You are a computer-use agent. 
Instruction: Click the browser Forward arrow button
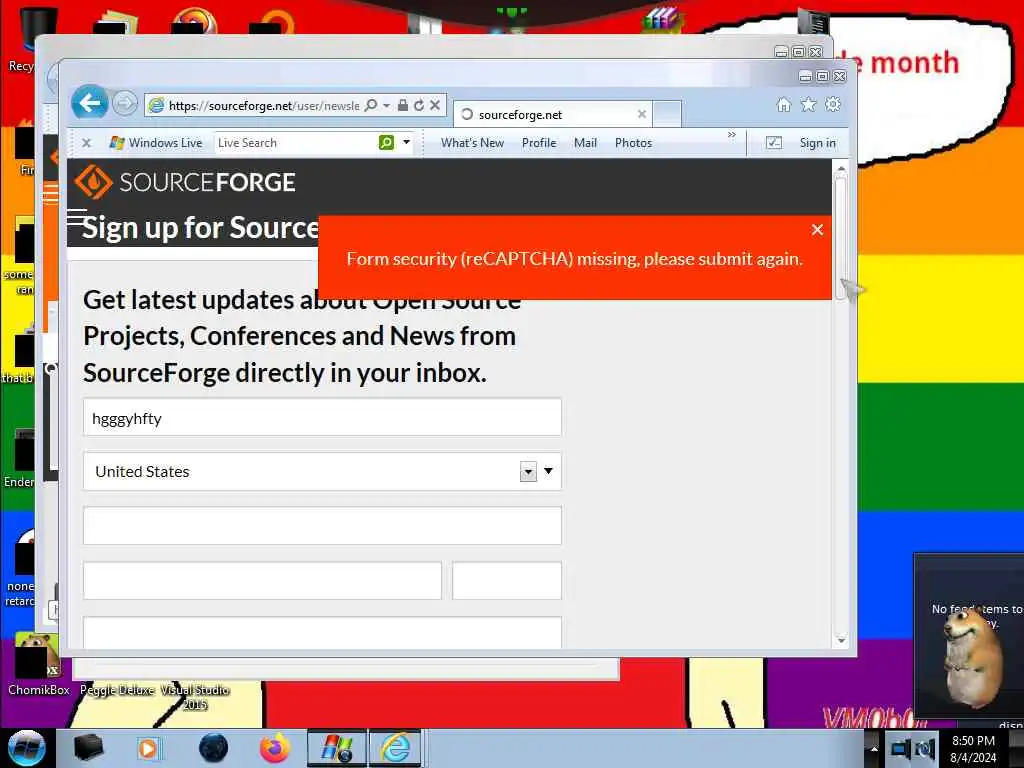pos(125,103)
